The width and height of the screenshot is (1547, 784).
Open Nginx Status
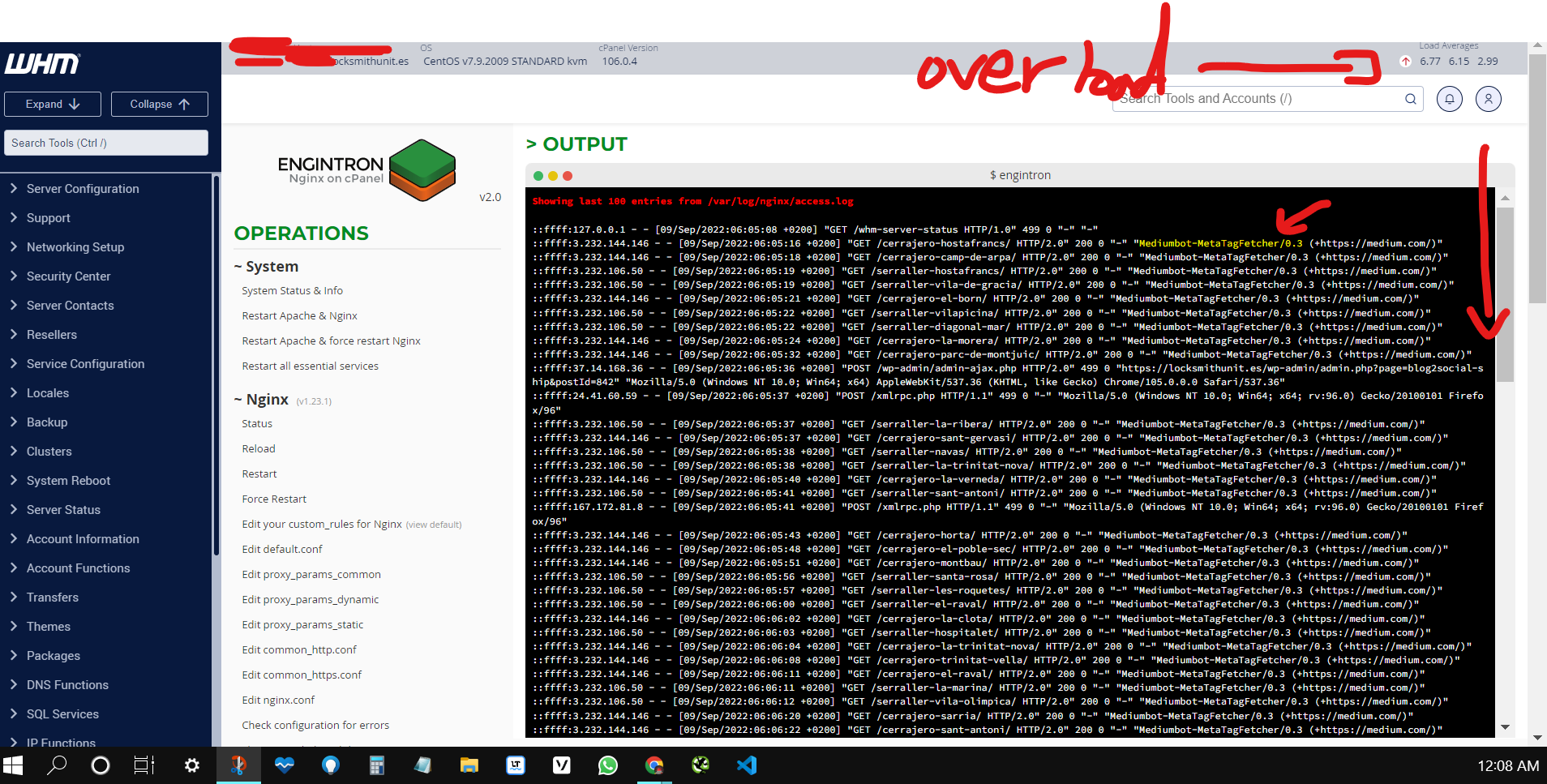[x=257, y=423]
